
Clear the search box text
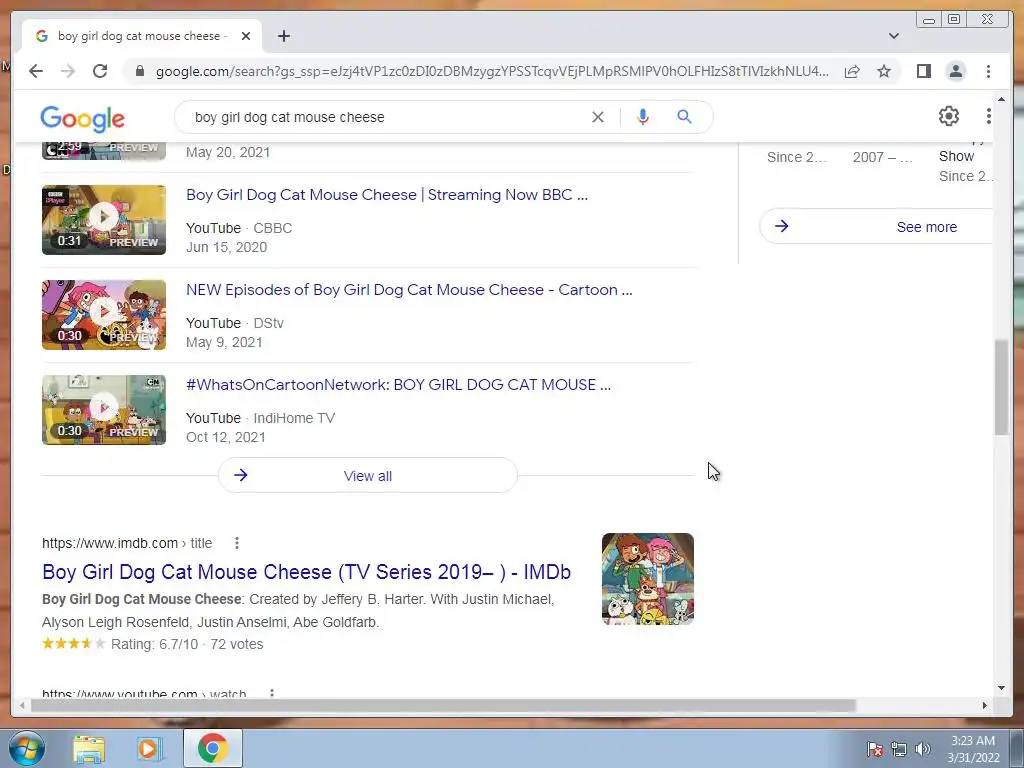(x=598, y=117)
